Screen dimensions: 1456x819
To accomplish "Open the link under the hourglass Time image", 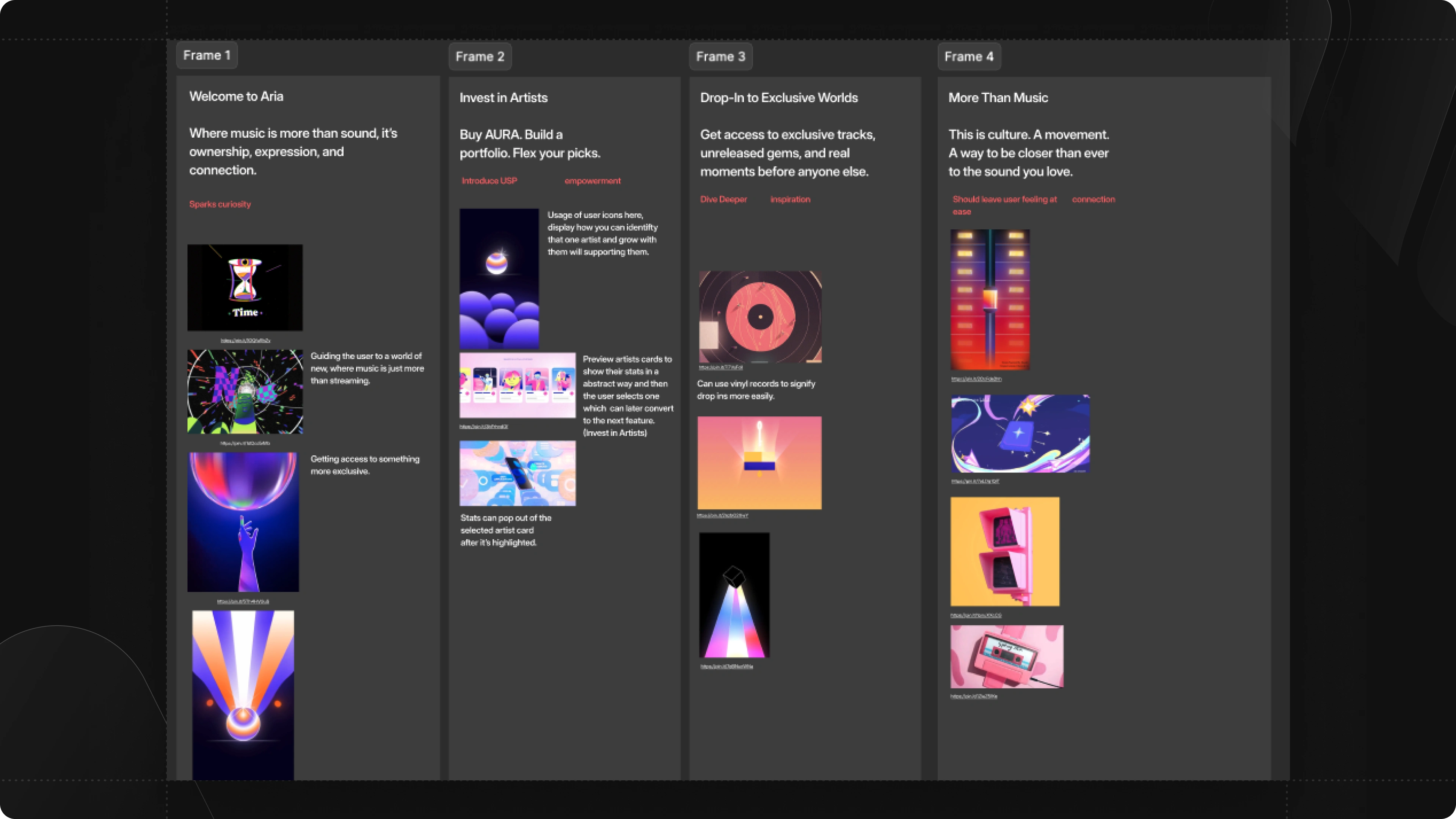I will click(245, 340).
